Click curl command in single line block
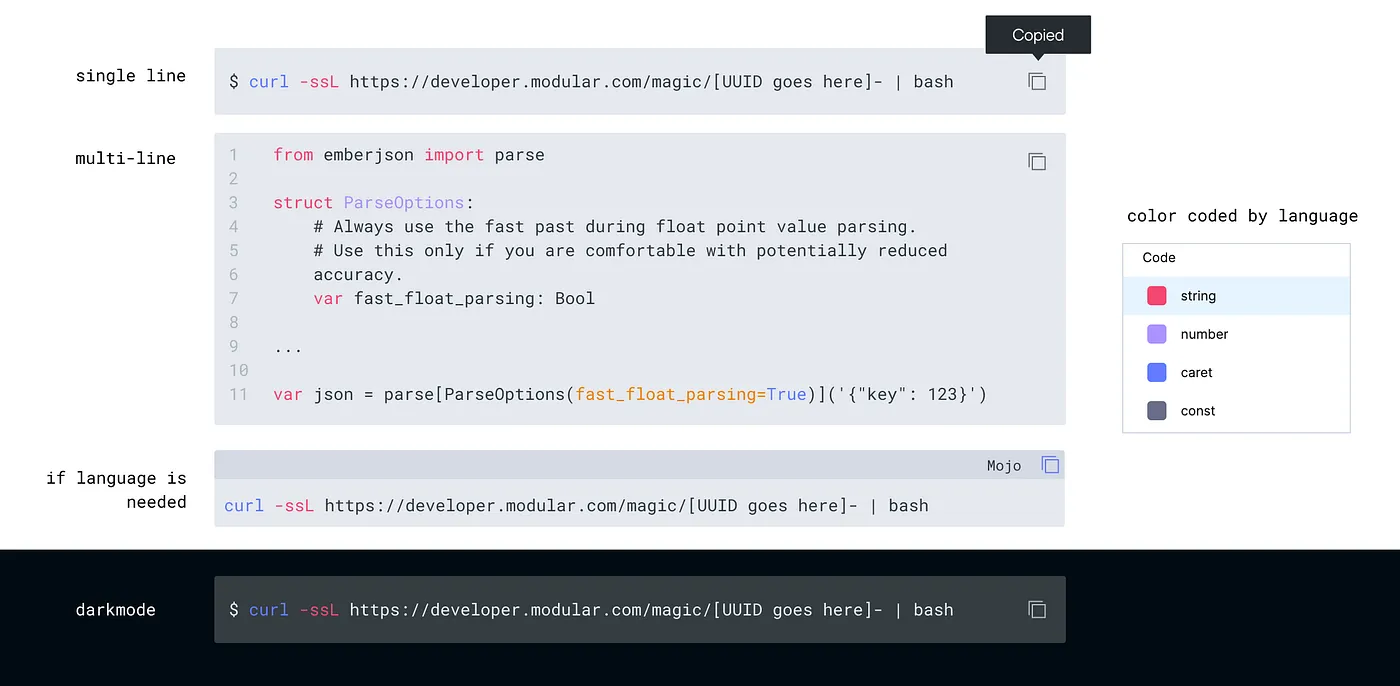This screenshot has height=686, width=1400. (591, 82)
